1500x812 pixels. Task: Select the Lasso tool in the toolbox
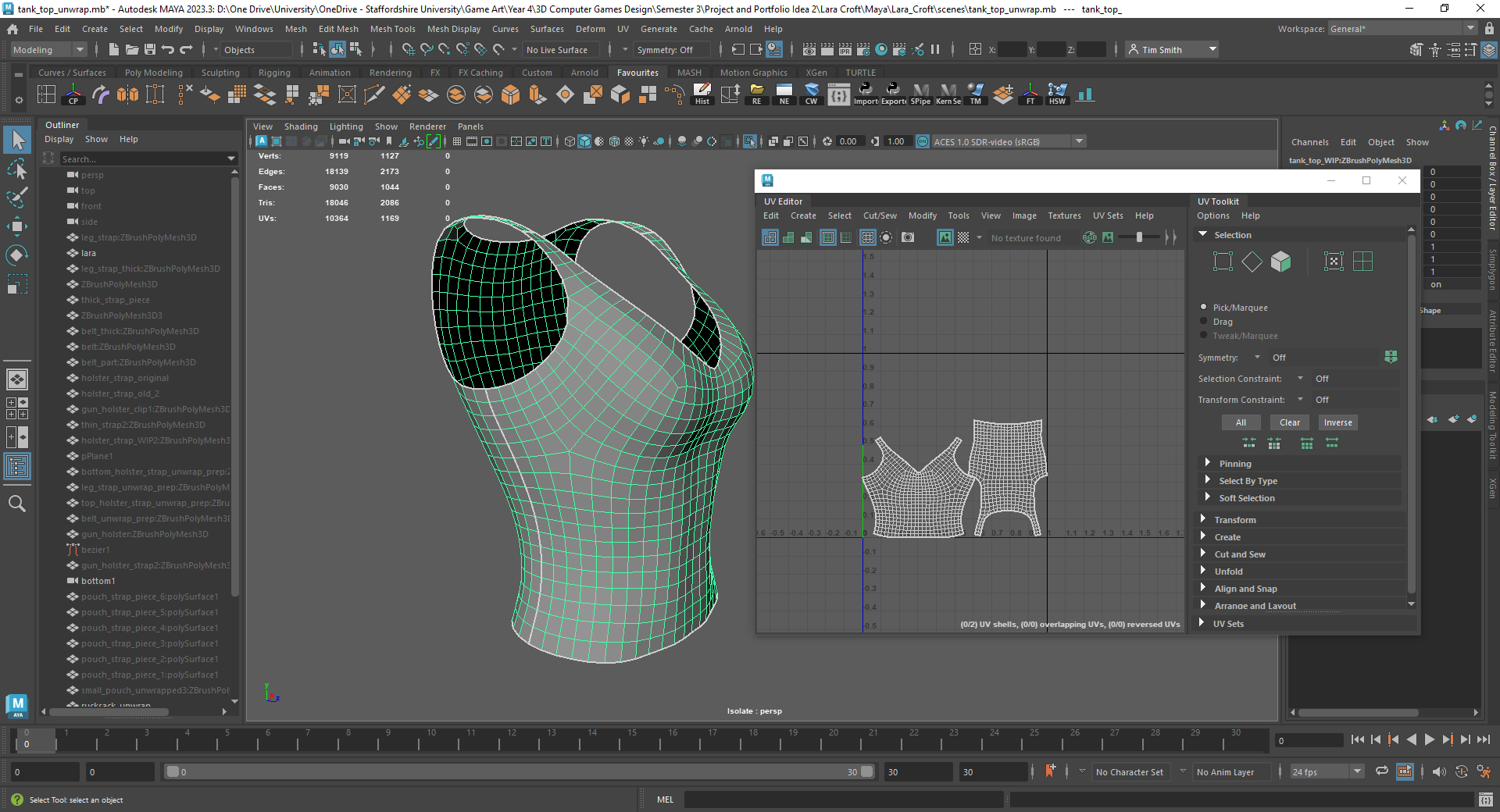point(17,169)
